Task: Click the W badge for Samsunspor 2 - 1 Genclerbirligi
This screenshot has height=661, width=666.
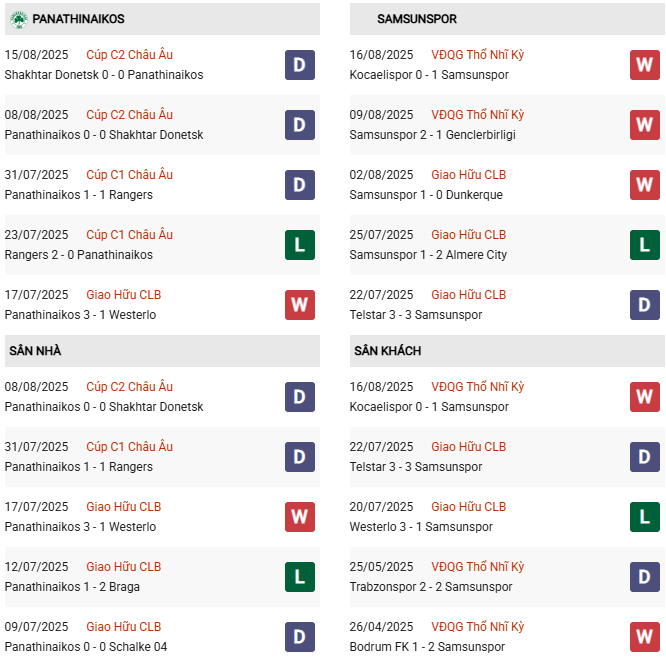Action: tap(644, 125)
